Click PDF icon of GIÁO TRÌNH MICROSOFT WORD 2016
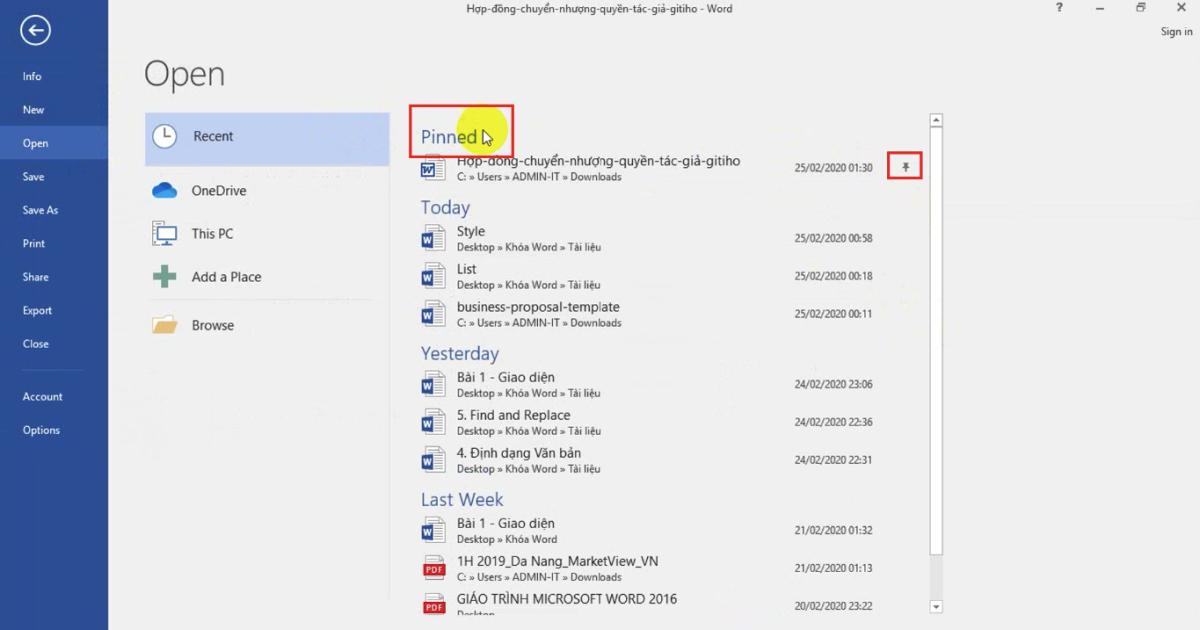Screen dimensions: 1200x630 pos(433,604)
